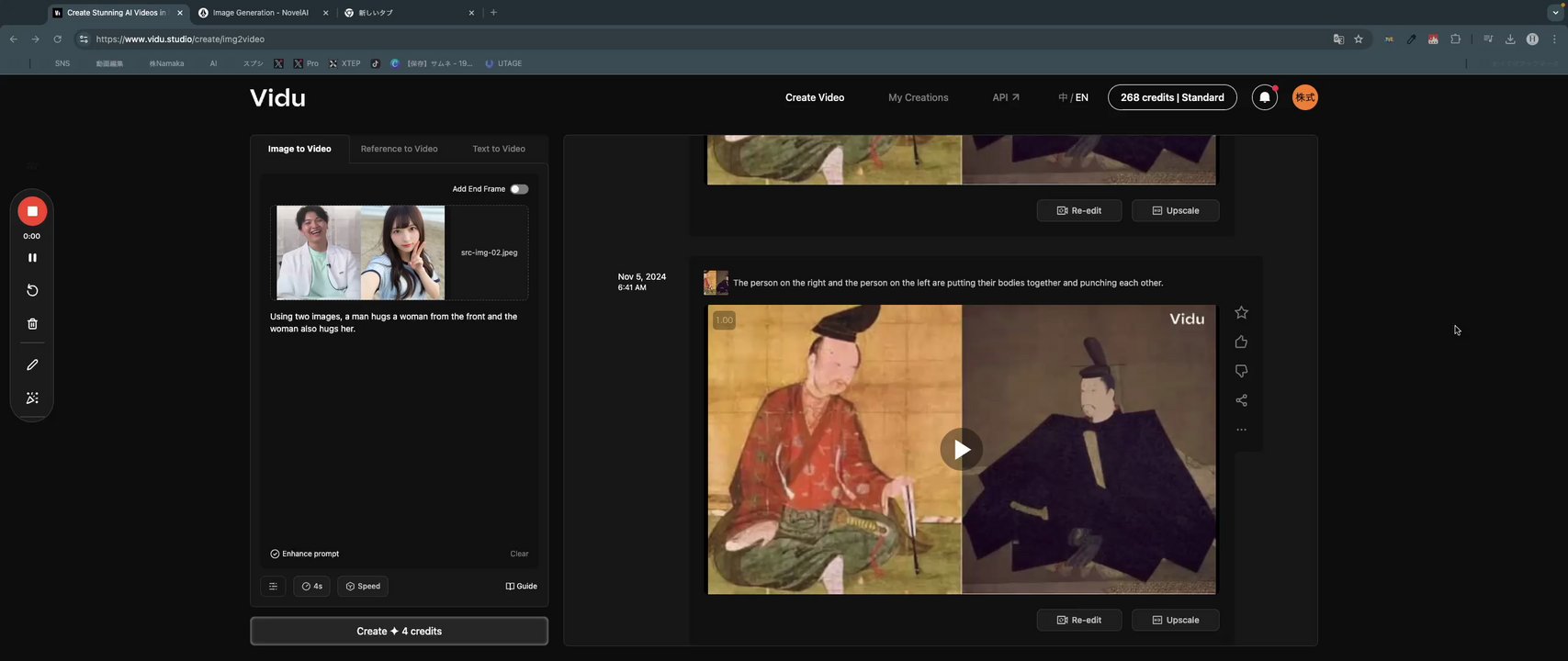Click into the prompt text area
Image resolution: width=1568 pixels, height=661 pixels.
coord(399,427)
